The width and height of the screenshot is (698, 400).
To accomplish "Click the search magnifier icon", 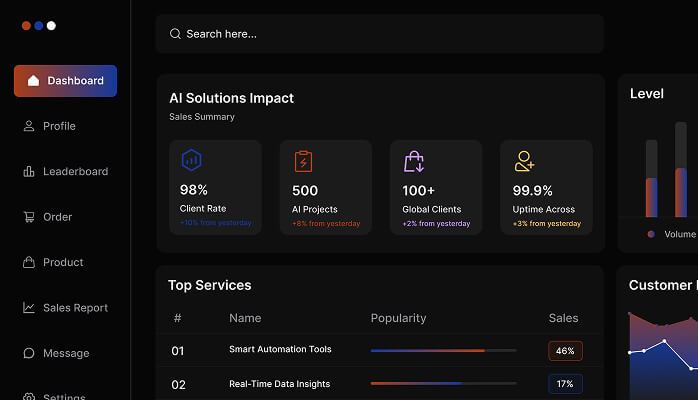I will pyautogui.click(x=175, y=34).
